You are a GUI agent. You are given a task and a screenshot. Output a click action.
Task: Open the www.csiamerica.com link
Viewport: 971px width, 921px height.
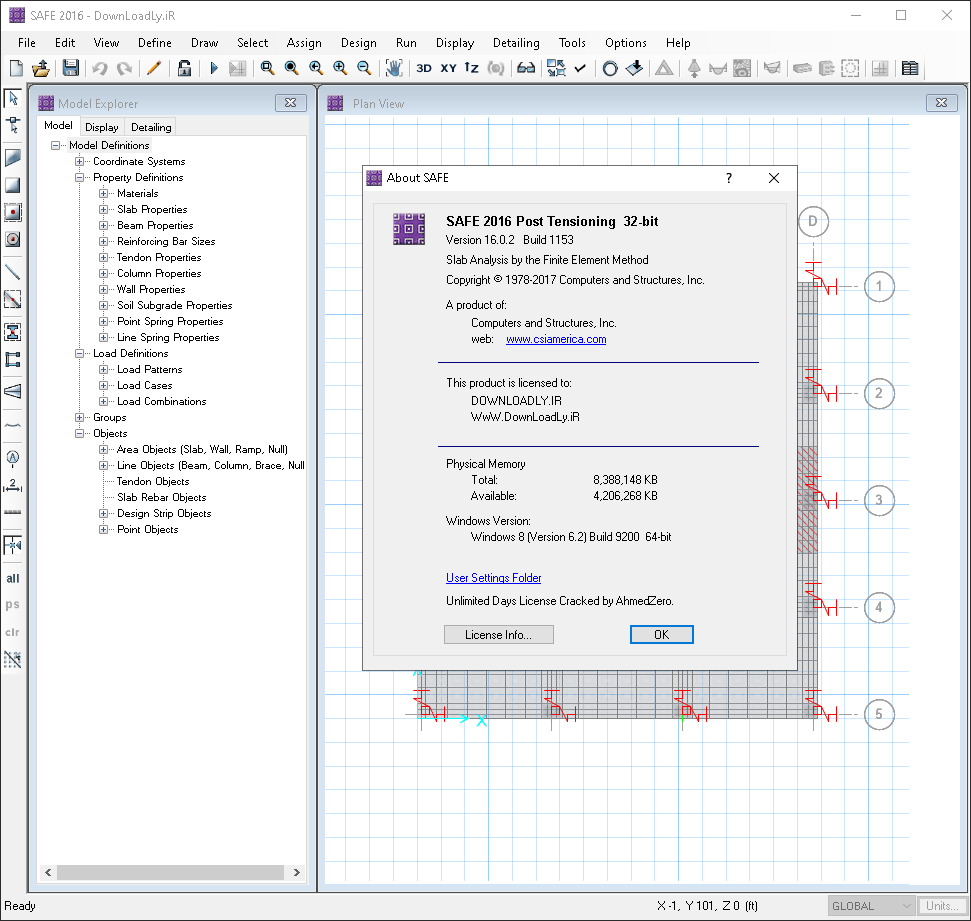(555, 340)
